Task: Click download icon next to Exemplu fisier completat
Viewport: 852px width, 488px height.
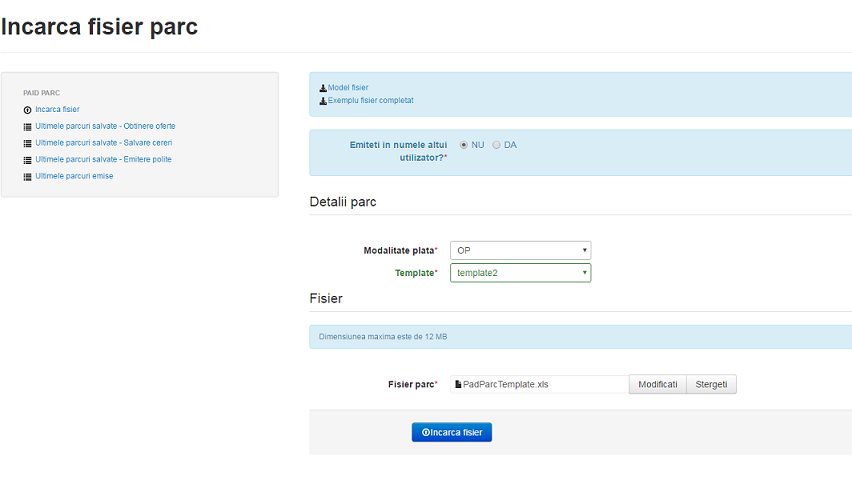Action: pos(323,101)
